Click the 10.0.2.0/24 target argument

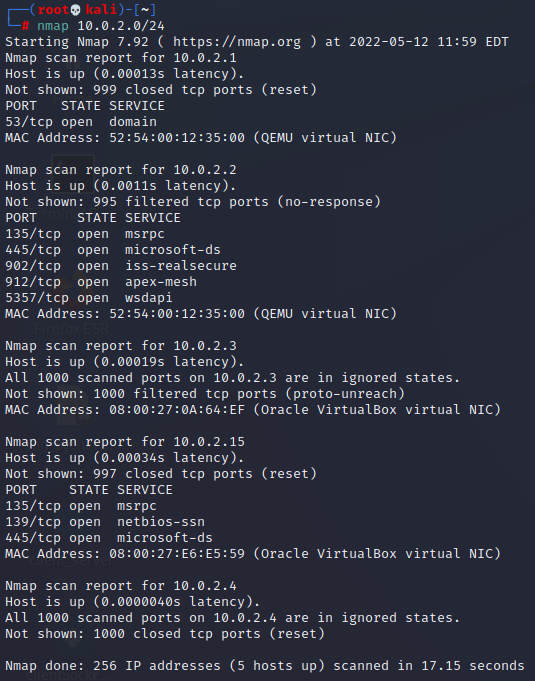pos(121,26)
